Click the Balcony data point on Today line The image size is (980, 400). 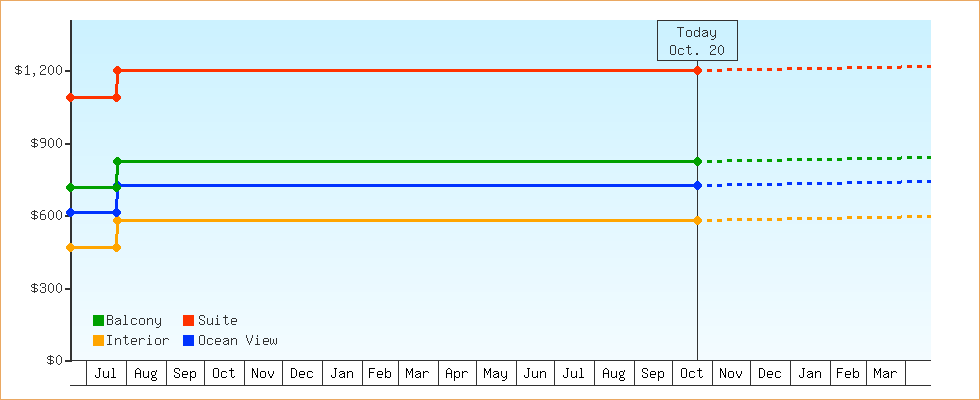(x=697, y=161)
